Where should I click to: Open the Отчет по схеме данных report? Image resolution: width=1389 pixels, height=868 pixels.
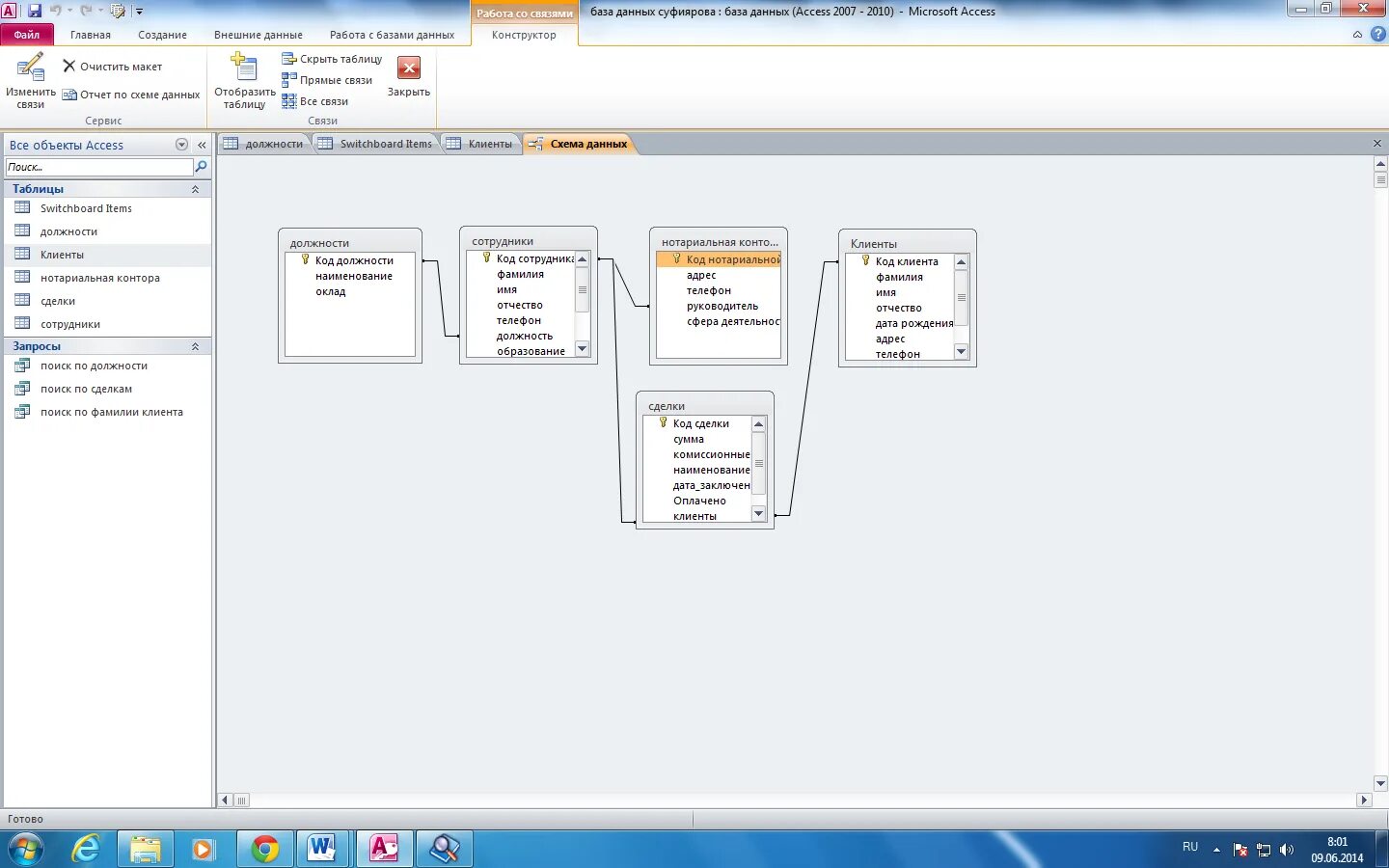[131, 95]
